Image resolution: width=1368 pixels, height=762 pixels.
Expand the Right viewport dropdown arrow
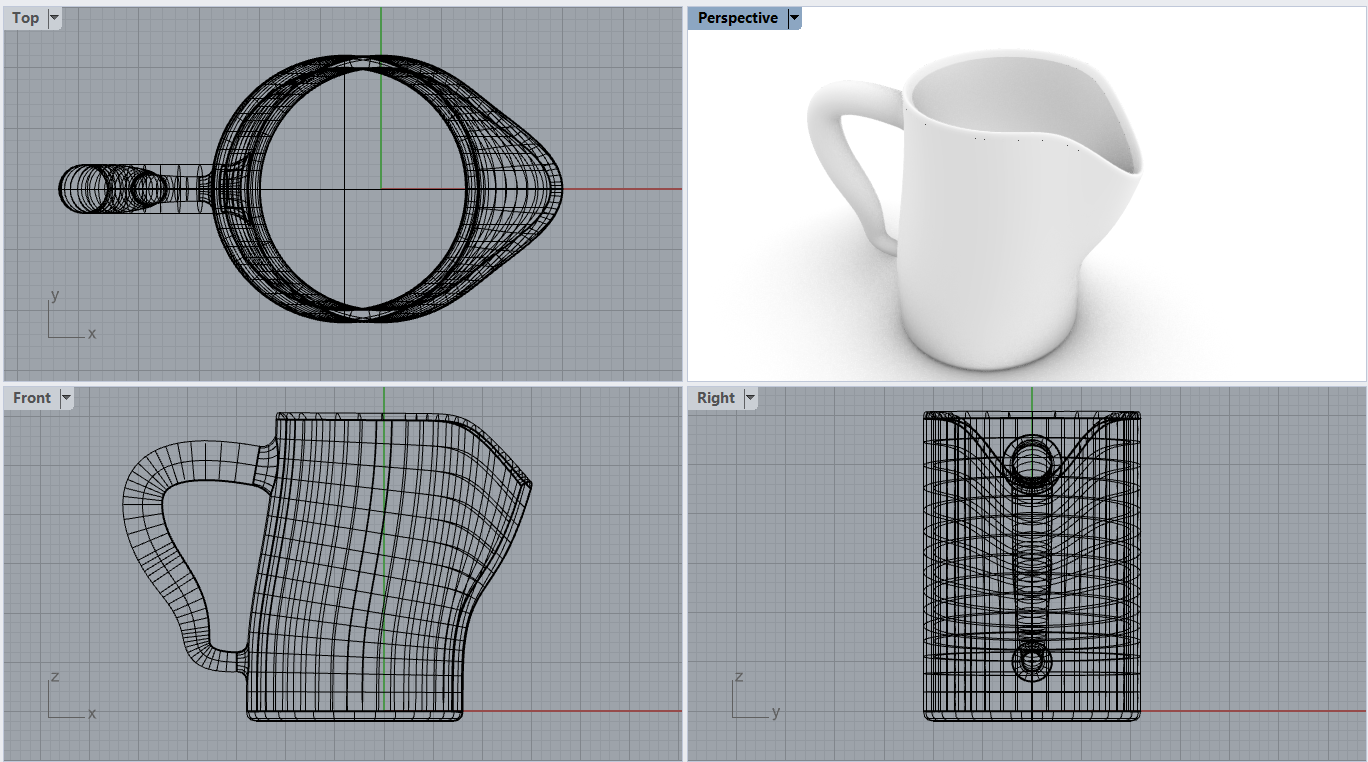pyautogui.click(x=749, y=398)
